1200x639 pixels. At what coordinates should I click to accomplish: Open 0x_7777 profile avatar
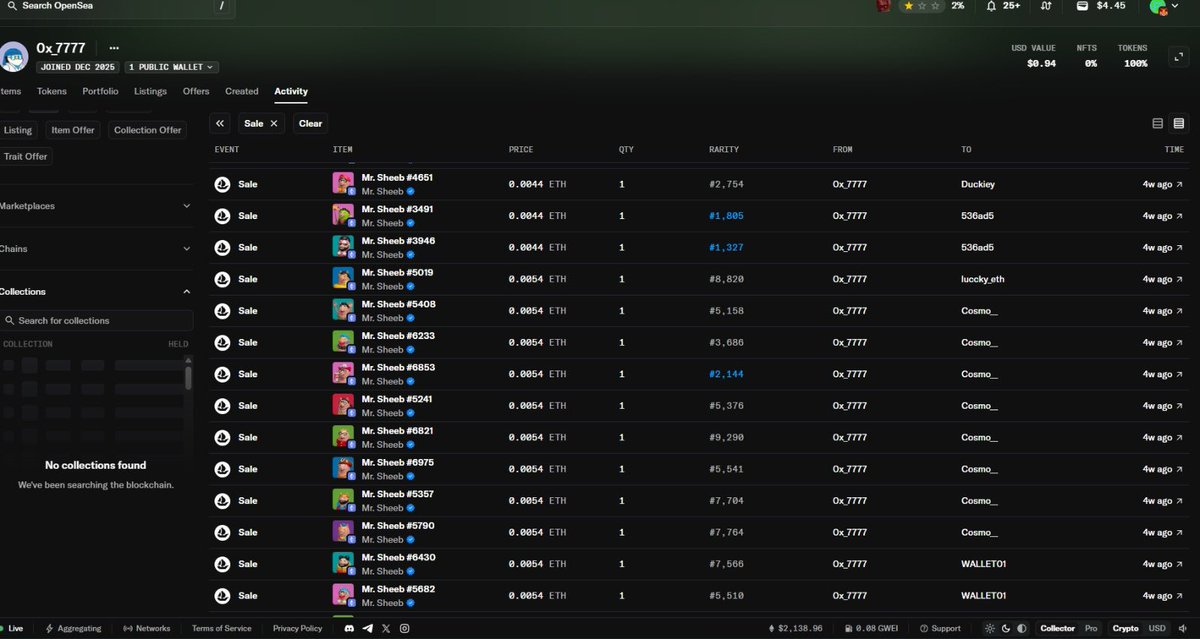(13, 57)
